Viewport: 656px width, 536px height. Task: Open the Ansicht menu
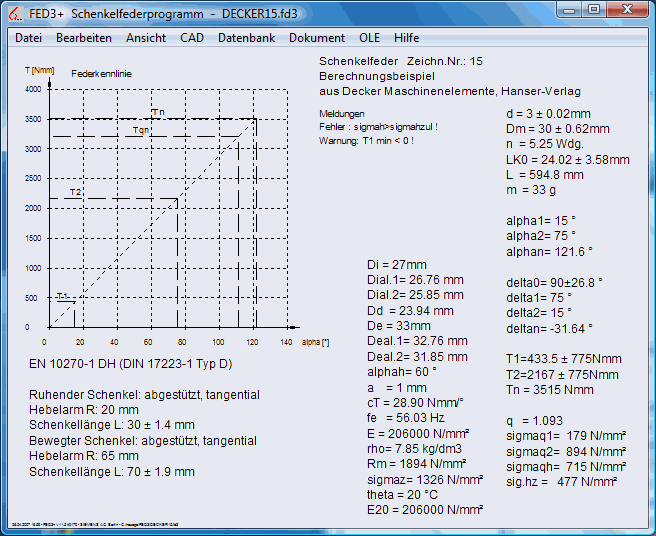pos(146,38)
